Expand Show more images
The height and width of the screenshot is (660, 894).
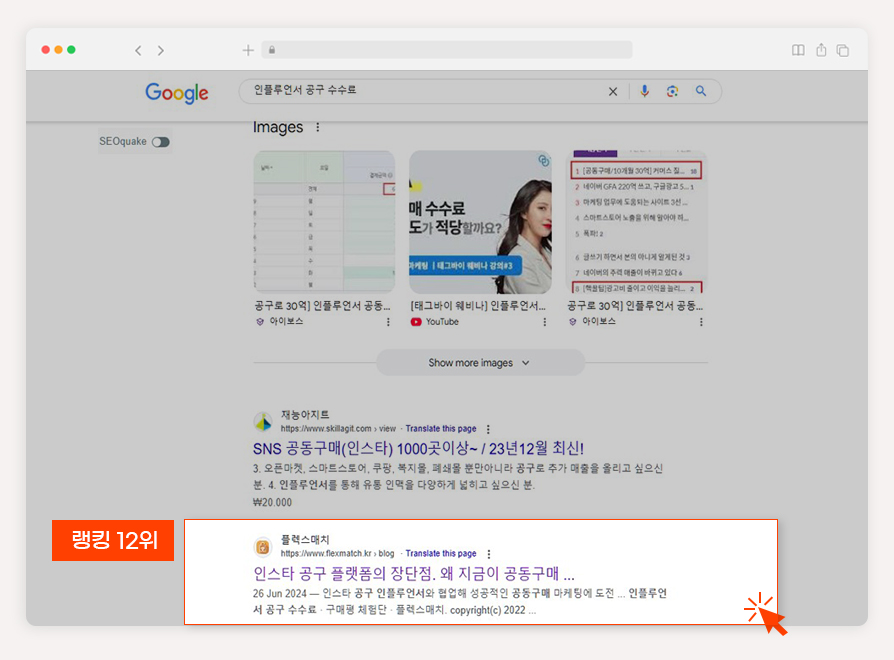(480, 362)
